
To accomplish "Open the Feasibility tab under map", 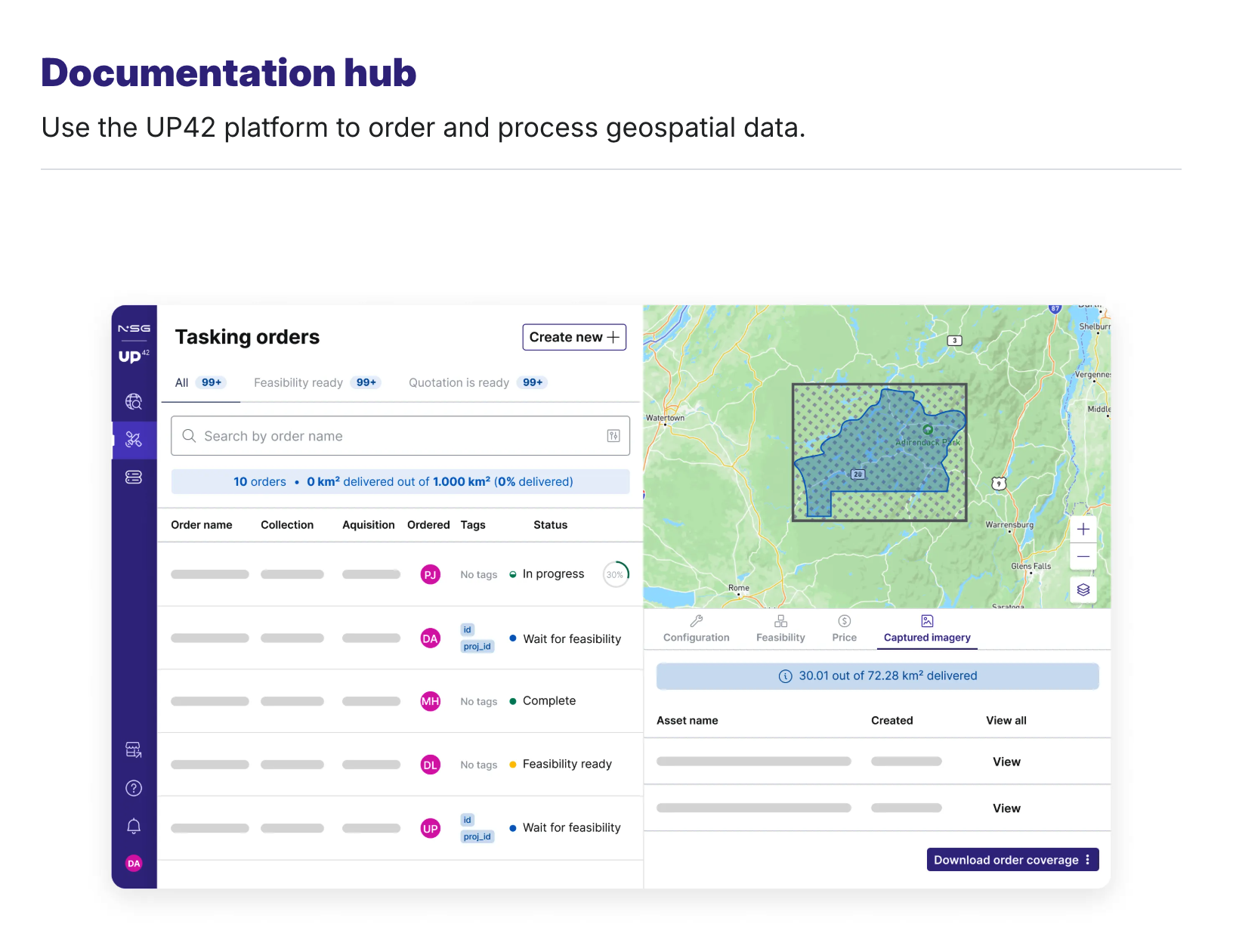I will coord(780,629).
